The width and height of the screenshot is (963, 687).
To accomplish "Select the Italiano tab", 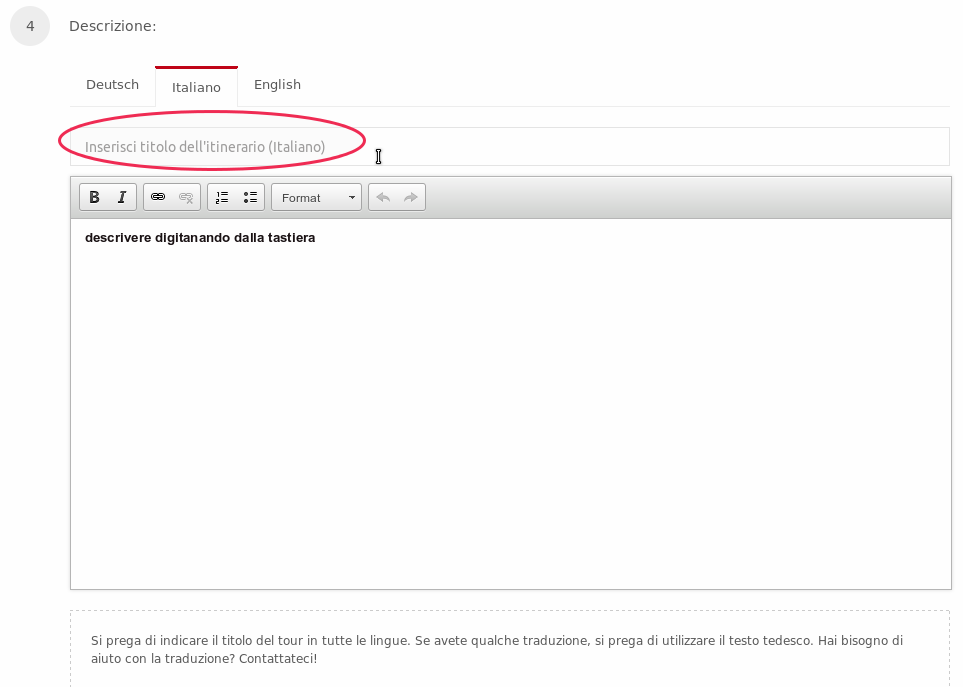I will pyautogui.click(x=196, y=88).
